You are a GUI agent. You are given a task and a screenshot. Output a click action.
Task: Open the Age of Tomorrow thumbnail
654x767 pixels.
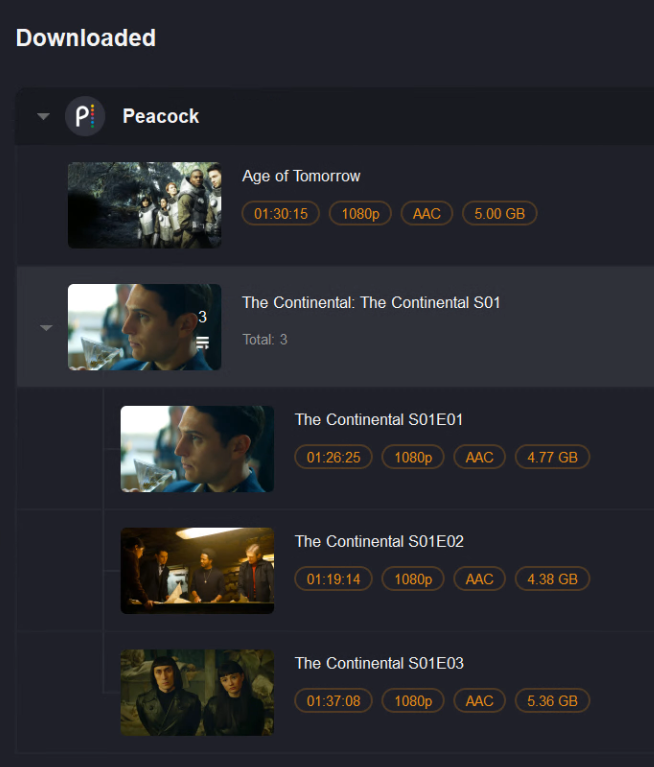[x=144, y=205]
